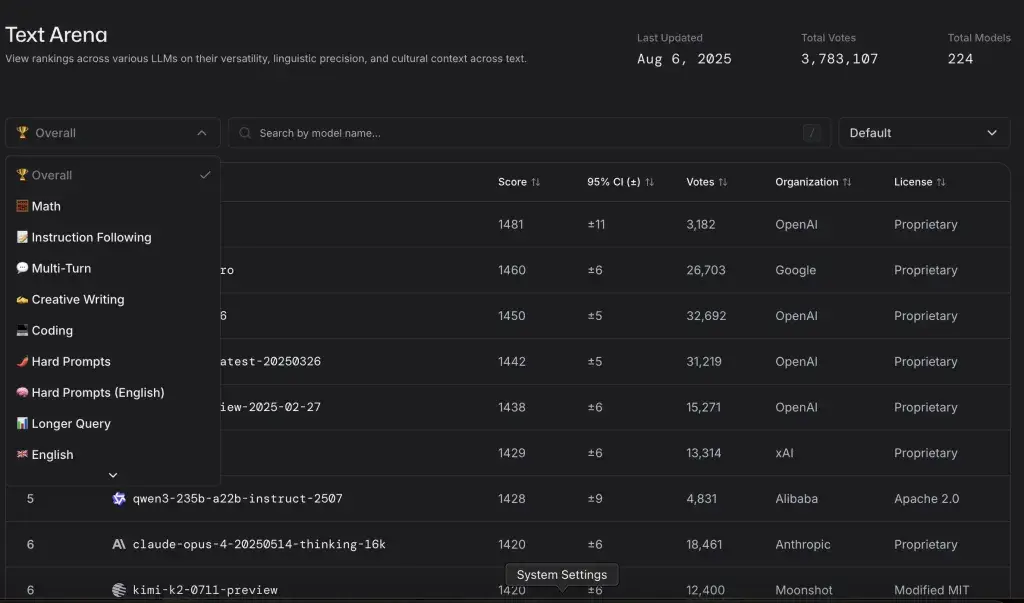The height and width of the screenshot is (603, 1024).
Task: Click the Anthropic logo beside claude-opus-4
Action: click(119, 544)
